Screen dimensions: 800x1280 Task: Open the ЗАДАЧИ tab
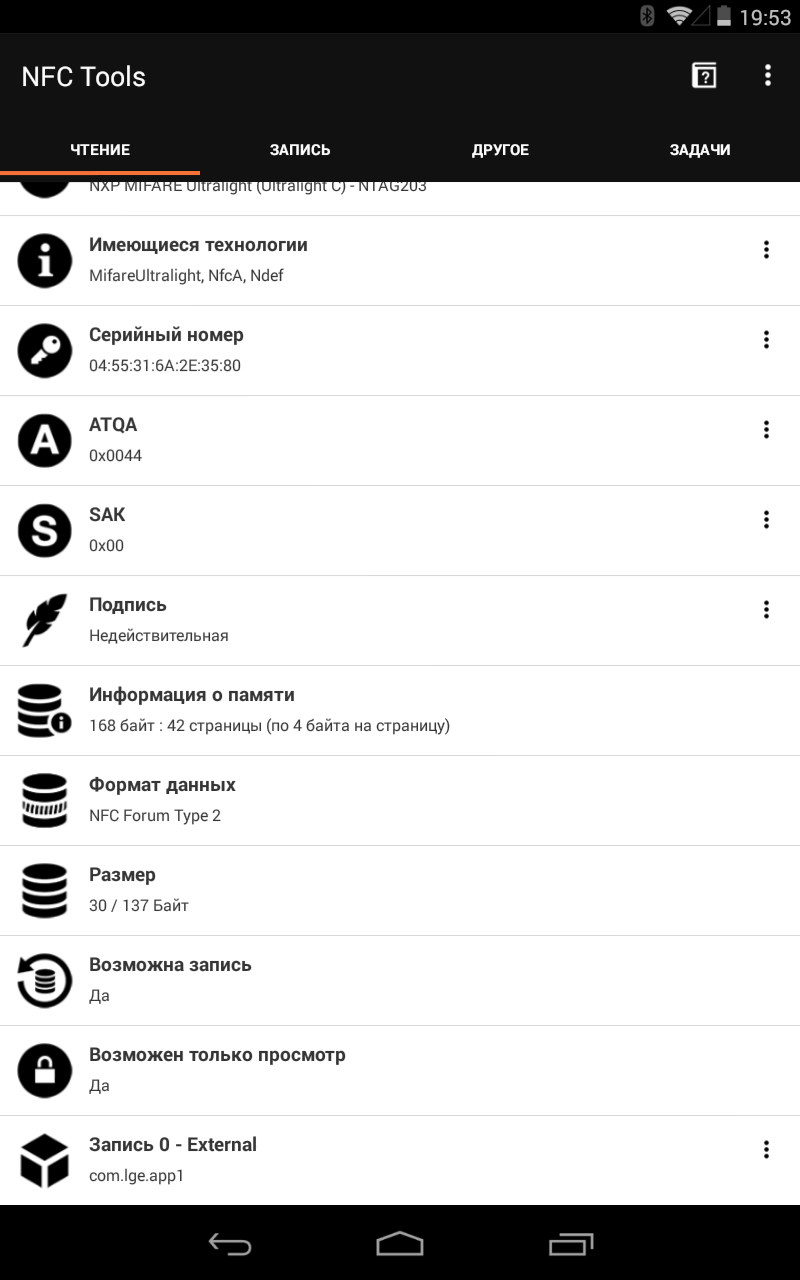click(700, 150)
